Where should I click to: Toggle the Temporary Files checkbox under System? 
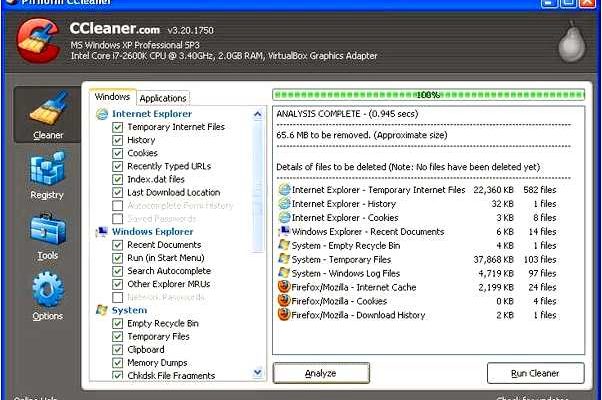point(117,337)
